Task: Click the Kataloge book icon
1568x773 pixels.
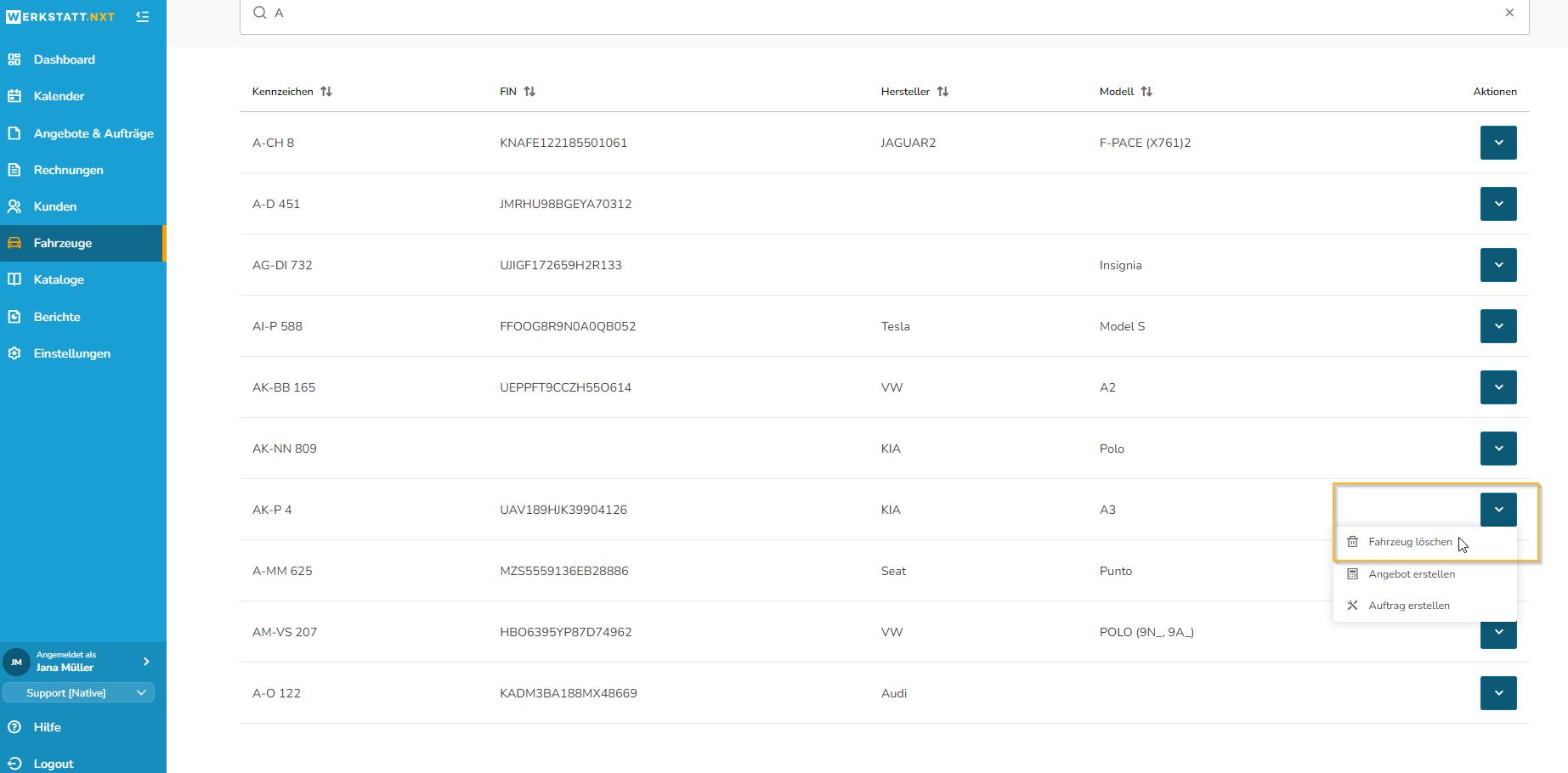Action: tap(14, 279)
